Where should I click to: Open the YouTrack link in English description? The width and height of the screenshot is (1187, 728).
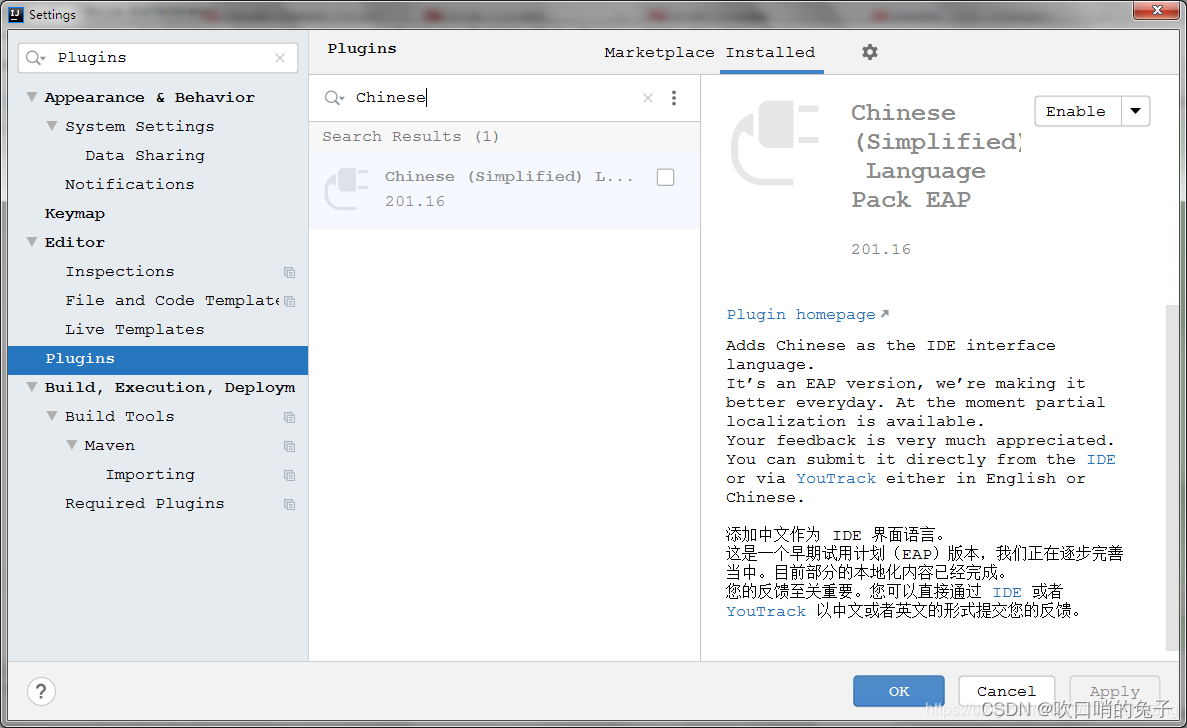[x=836, y=478]
